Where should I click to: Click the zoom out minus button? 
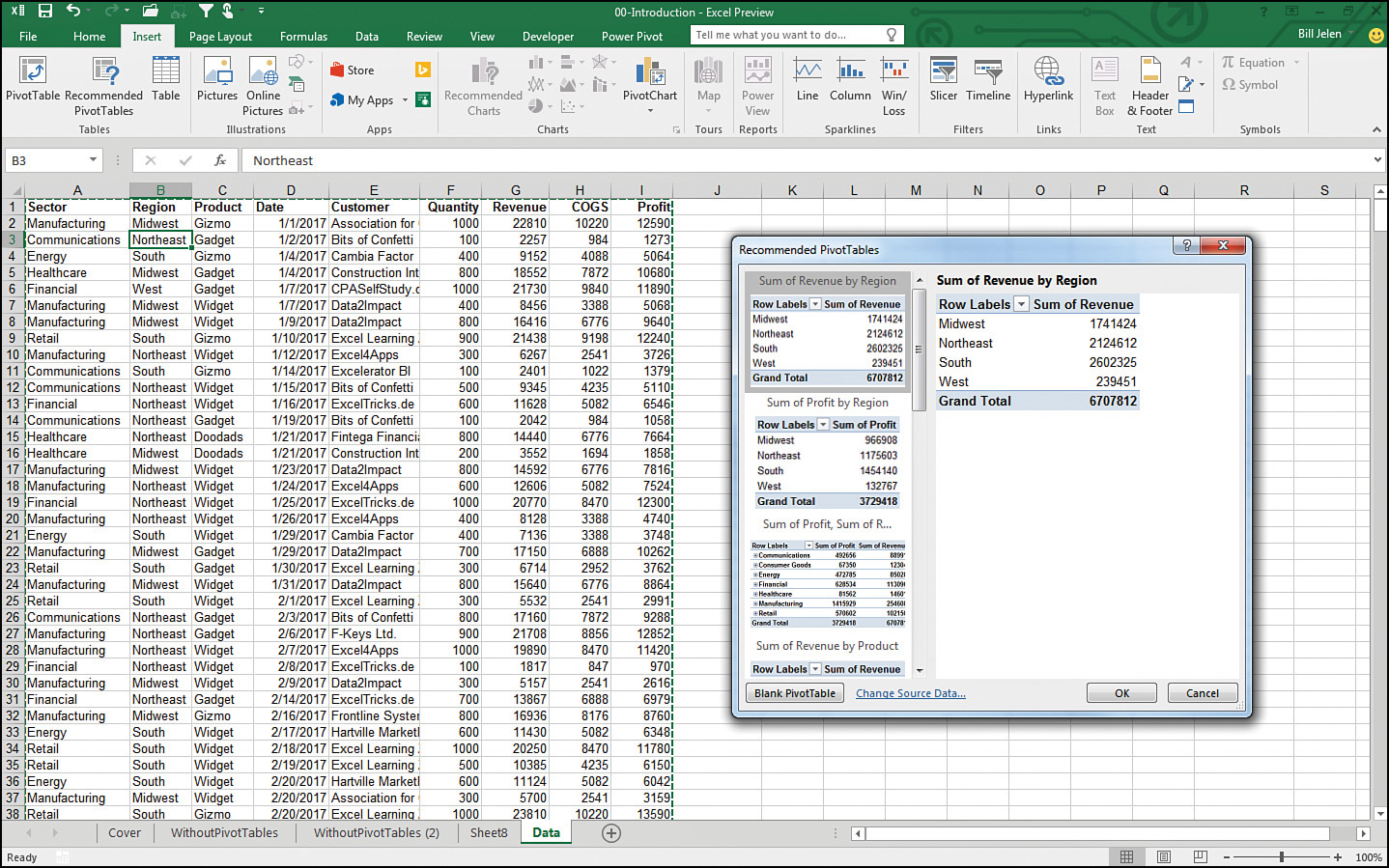[x=1227, y=856]
